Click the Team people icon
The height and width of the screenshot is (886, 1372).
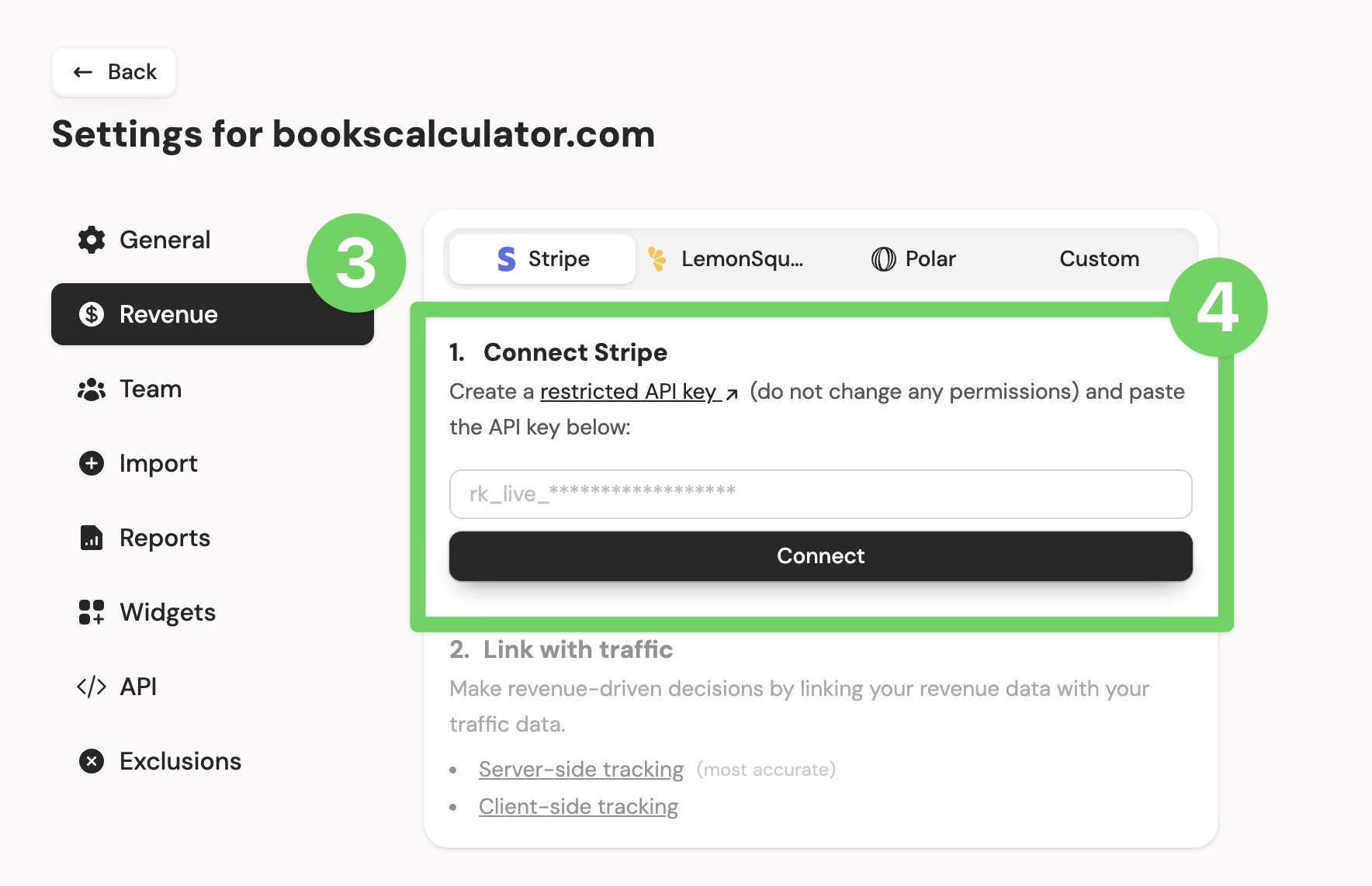point(92,389)
